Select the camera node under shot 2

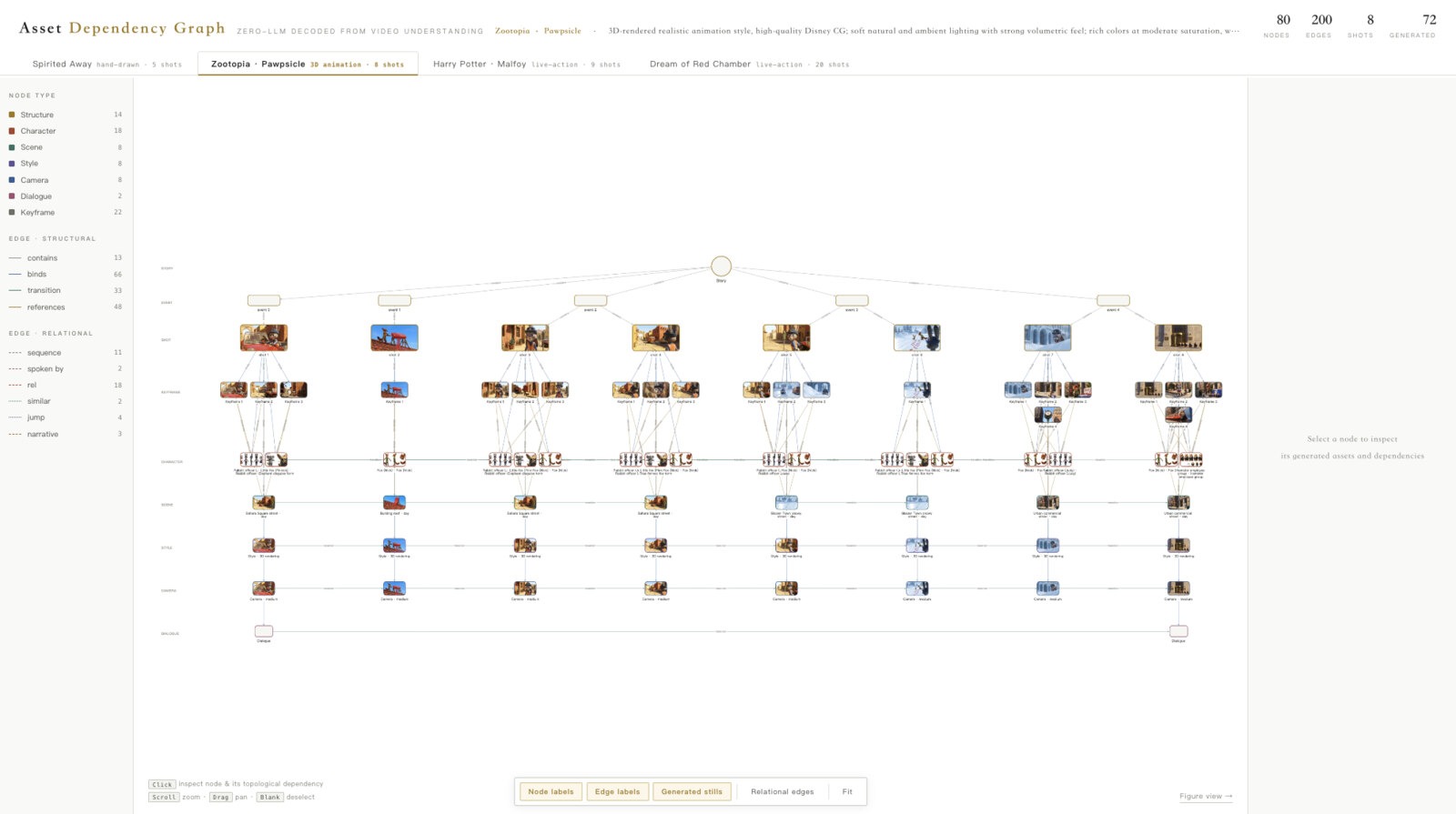(394, 588)
